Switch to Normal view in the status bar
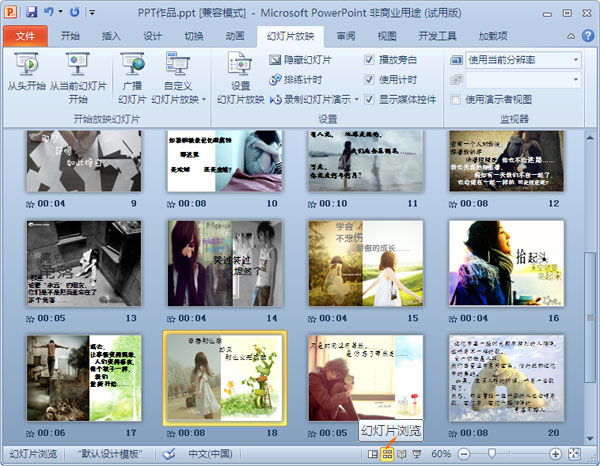The image size is (600, 466). click(x=372, y=454)
